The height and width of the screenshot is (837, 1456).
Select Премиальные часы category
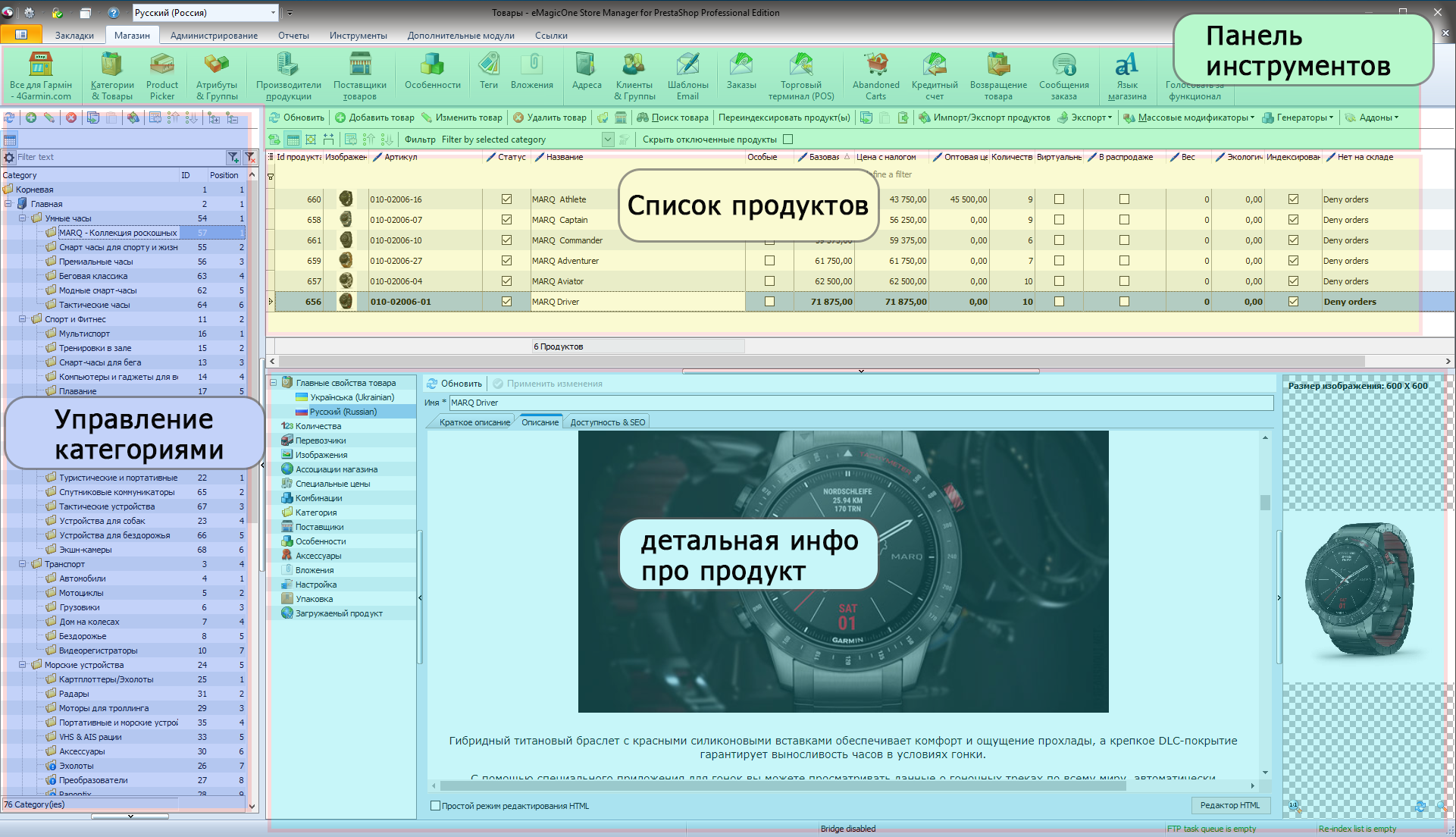pyautogui.click(x=96, y=262)
